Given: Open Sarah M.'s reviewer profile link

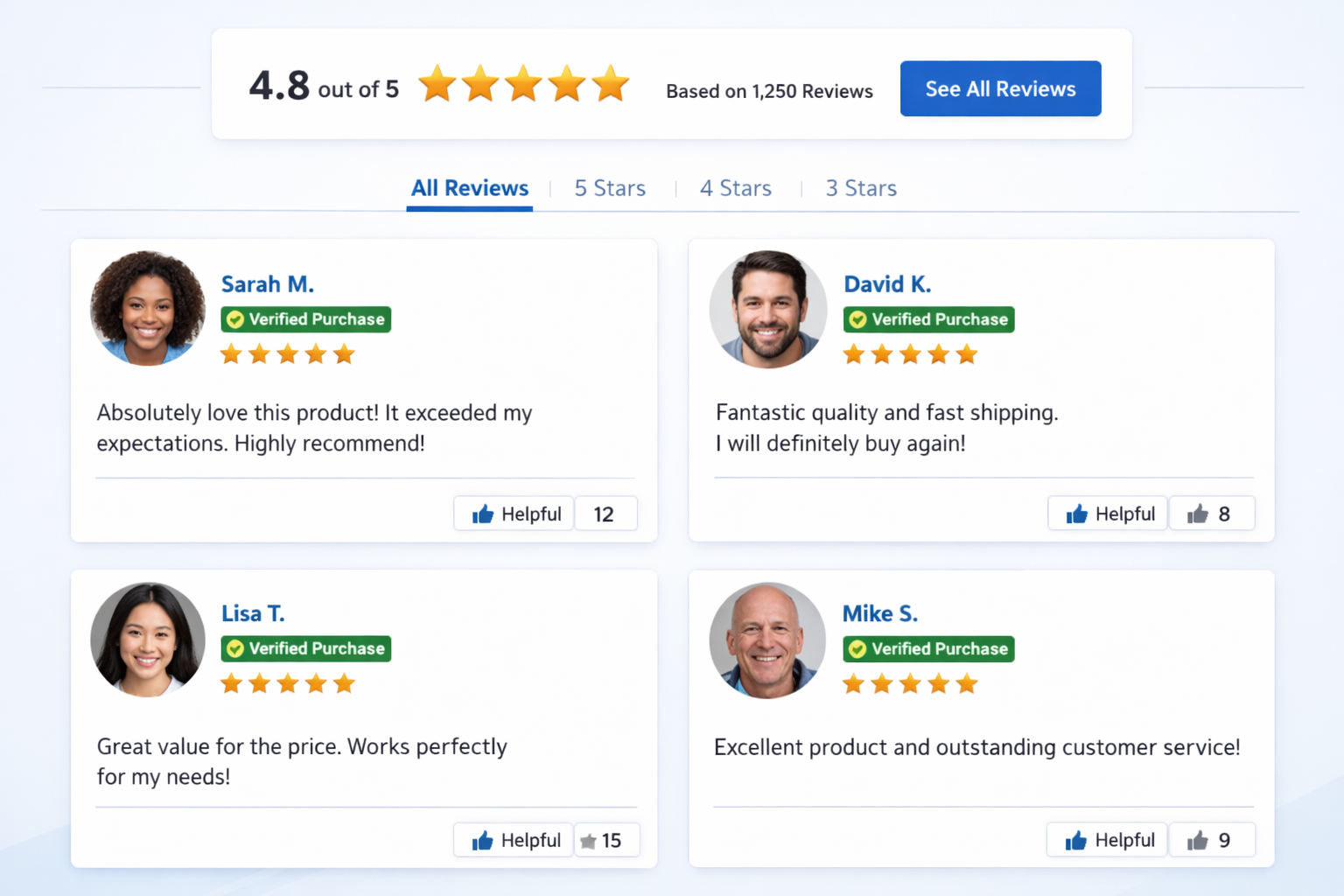Looking at the screenshot, I should (268, 283).
